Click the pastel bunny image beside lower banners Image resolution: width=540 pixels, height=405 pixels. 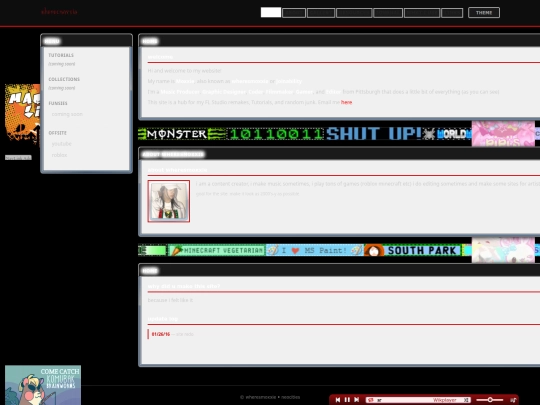tap(503, 250)
